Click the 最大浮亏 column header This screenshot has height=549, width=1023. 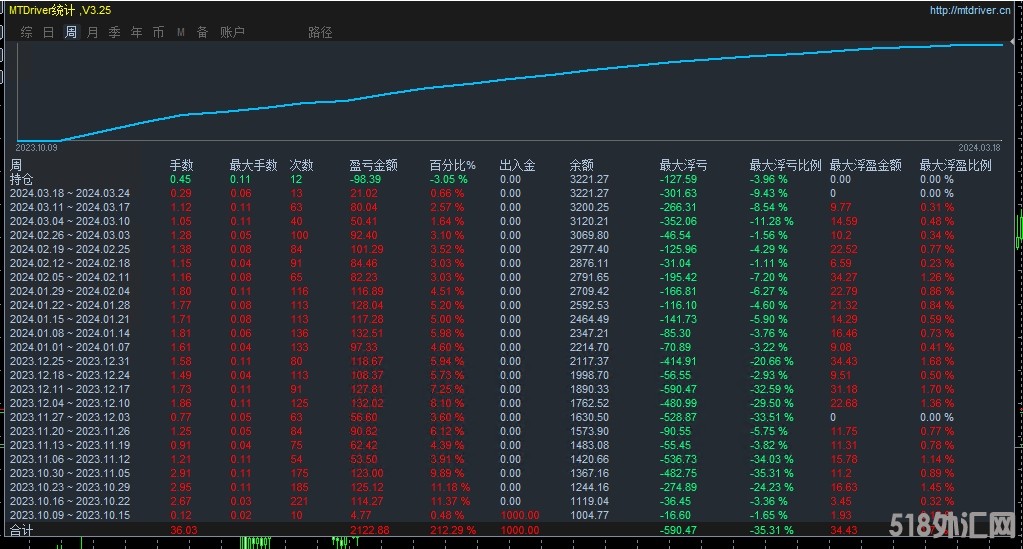pos(683,165)
